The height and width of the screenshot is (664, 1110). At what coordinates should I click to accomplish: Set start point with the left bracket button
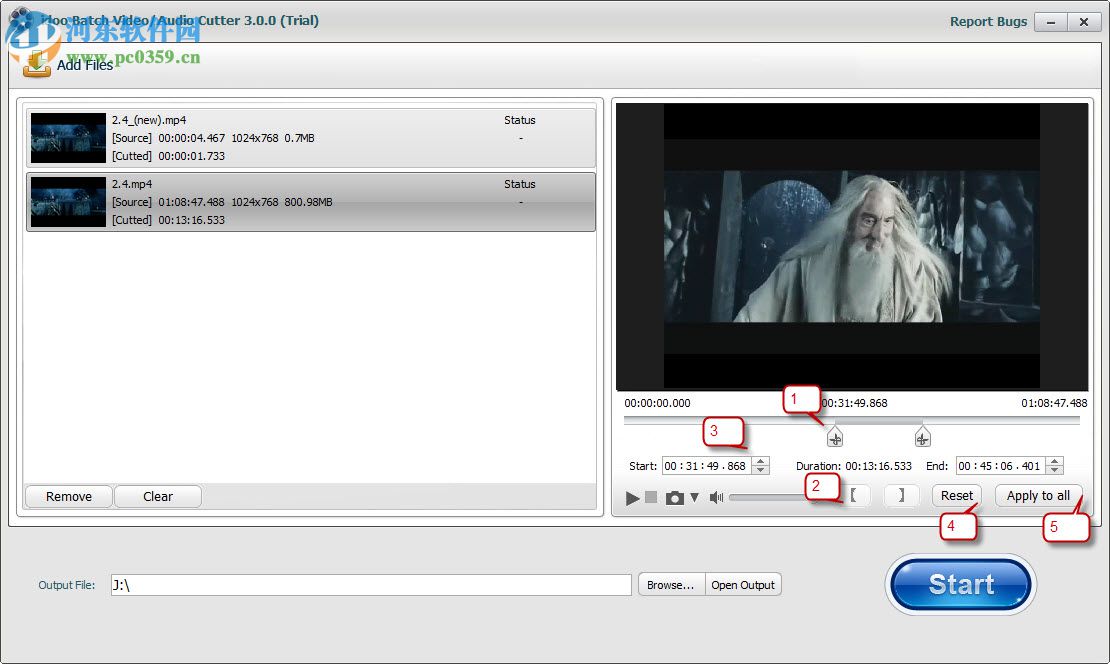coord(854,496)
